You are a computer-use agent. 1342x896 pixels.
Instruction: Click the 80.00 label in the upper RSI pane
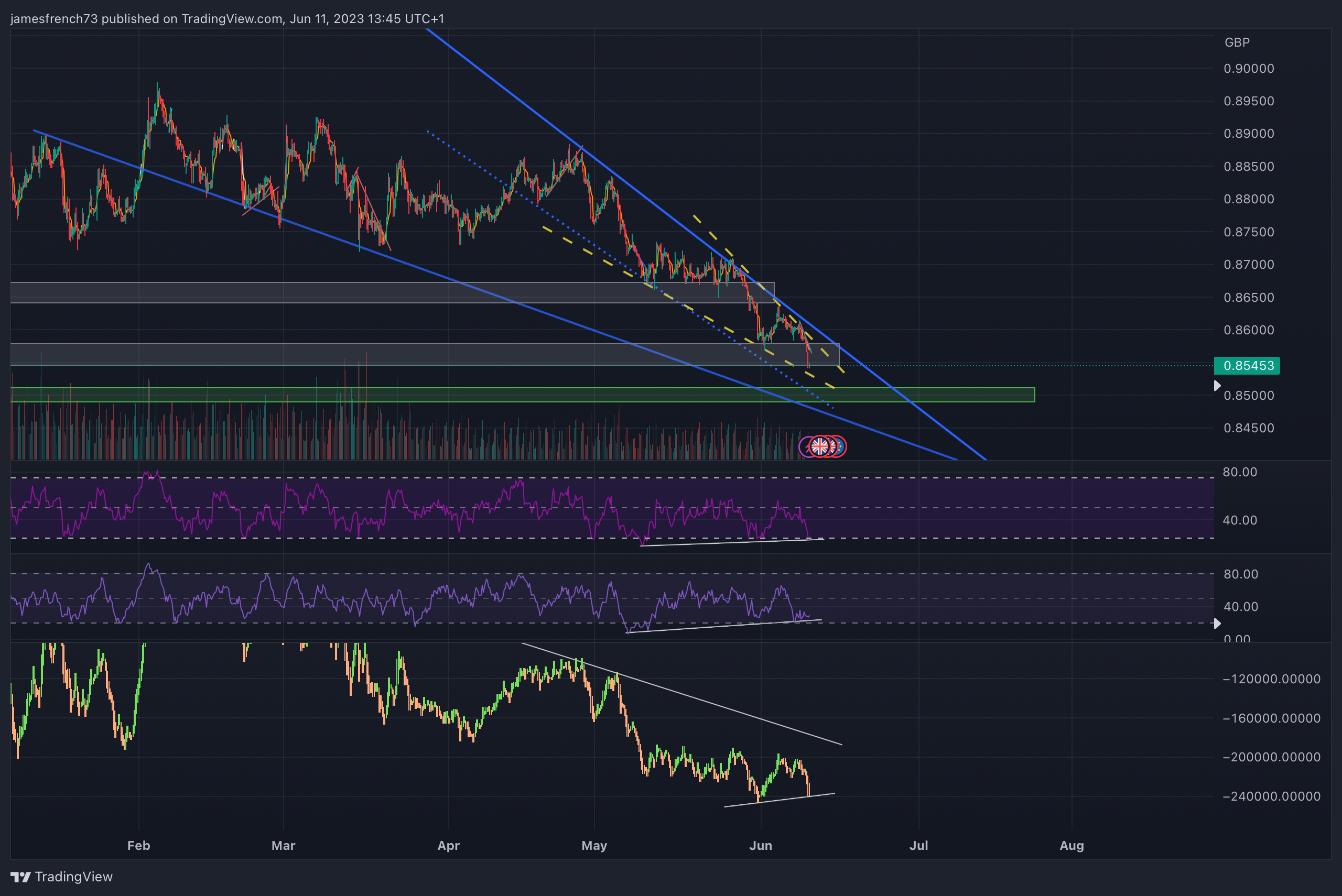pyautogui.click(x=1240, y=472)
